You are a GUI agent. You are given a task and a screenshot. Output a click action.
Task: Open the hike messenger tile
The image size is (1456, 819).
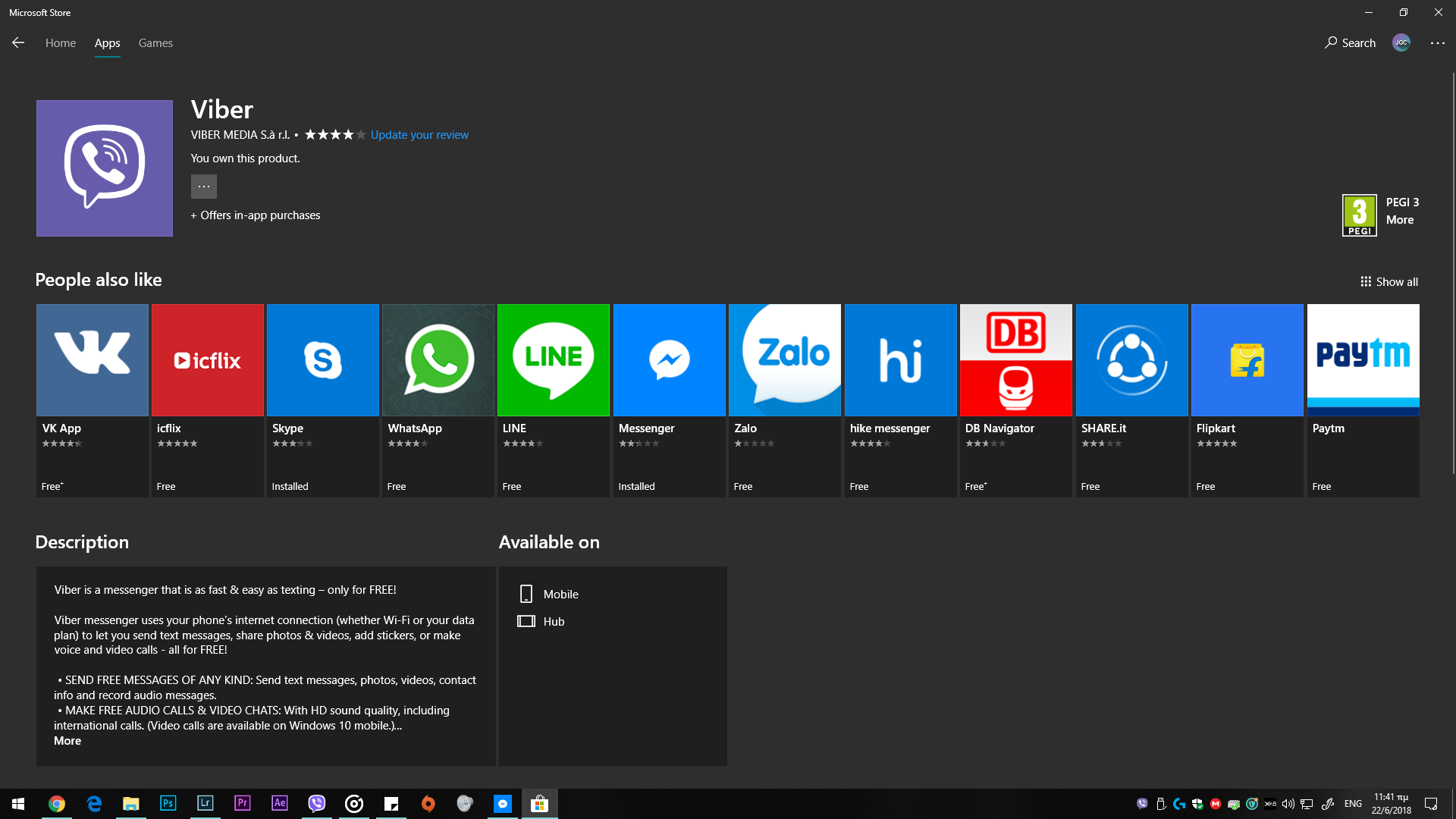[x=901, y=400]
